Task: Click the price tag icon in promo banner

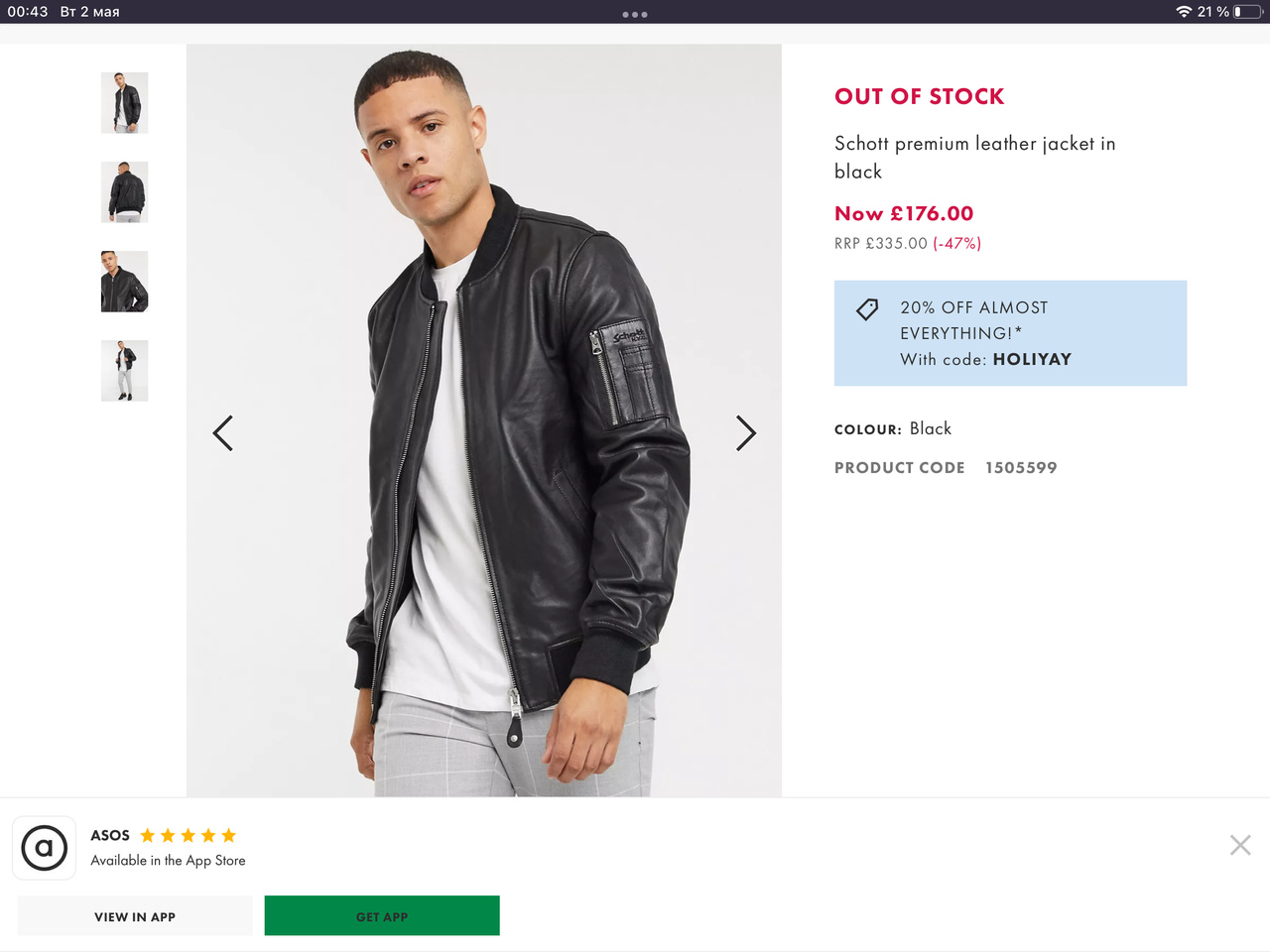Action: click(867, 309)
